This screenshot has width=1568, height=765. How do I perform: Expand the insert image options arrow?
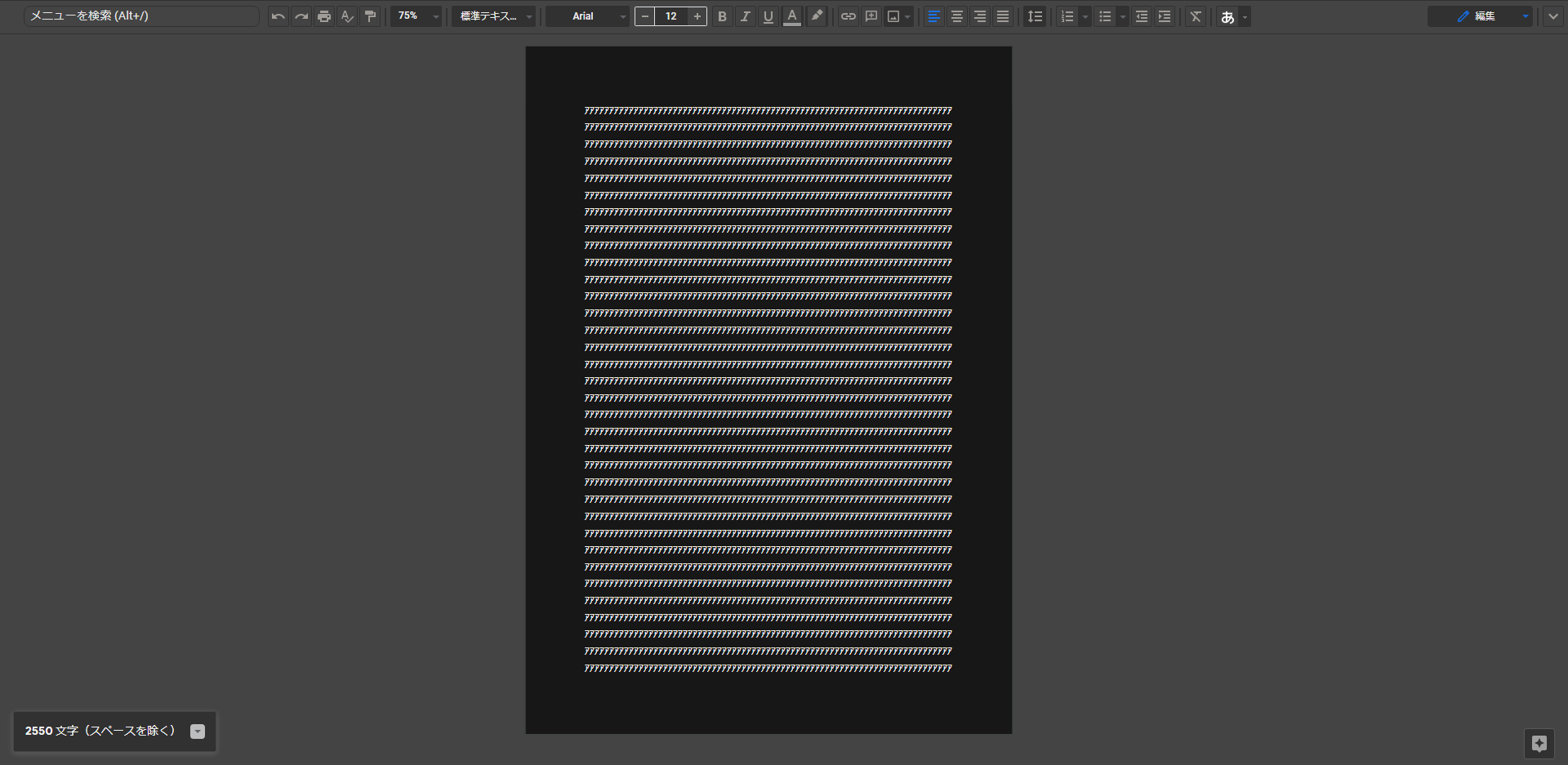(x=907, y=16)
